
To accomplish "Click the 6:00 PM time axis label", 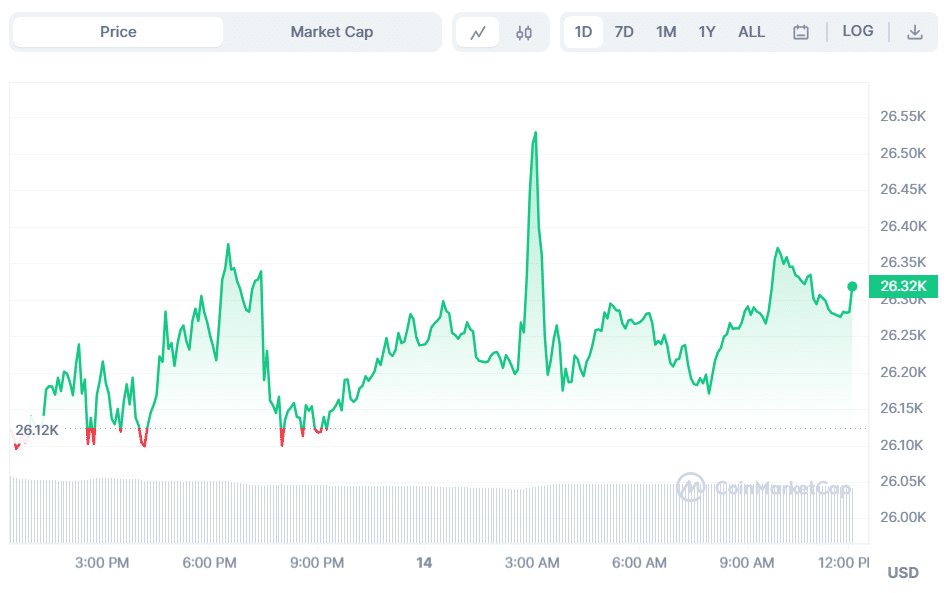I will [210, 563].
